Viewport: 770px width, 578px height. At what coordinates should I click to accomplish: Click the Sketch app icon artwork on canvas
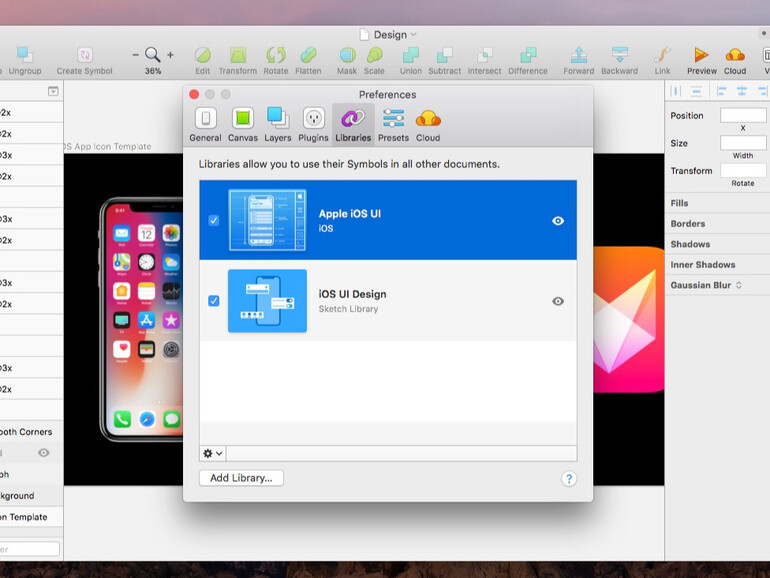click(629, 319)
